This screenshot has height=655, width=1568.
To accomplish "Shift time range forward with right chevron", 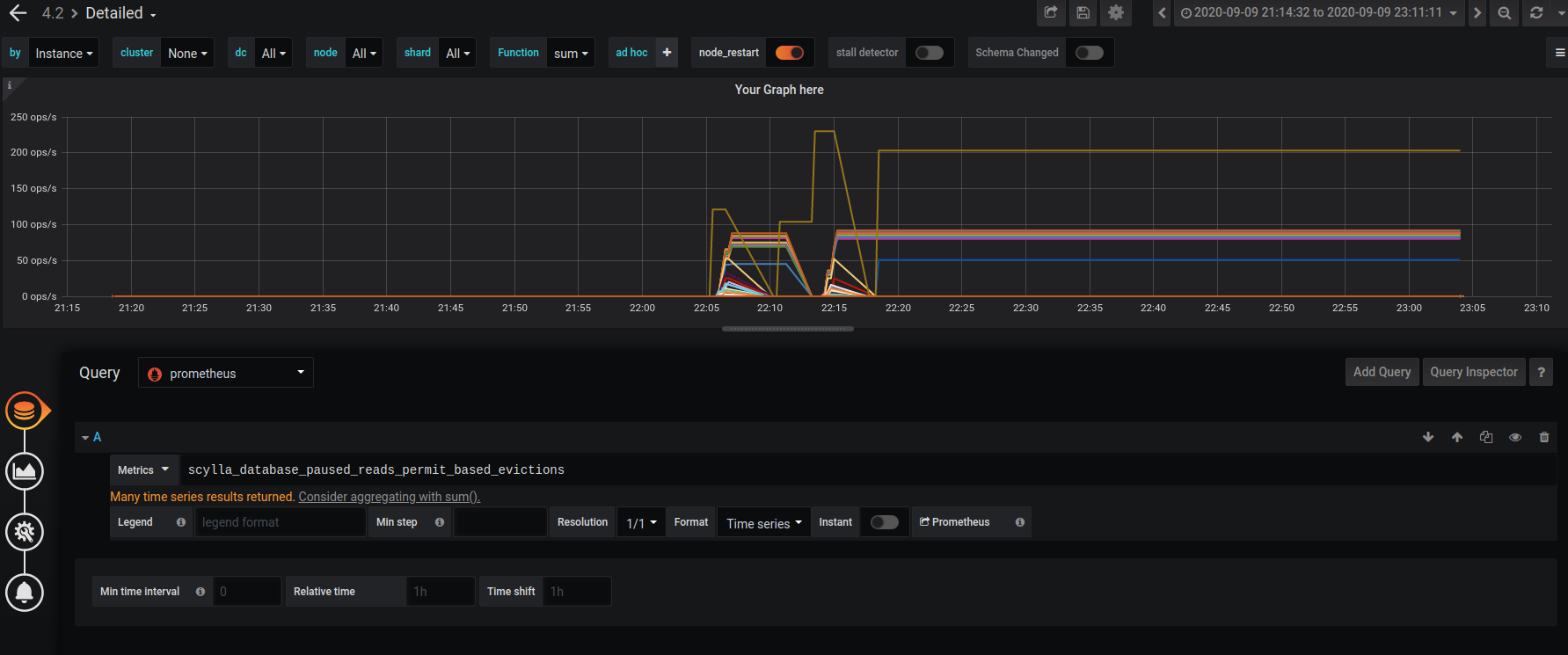I will coord(1477,12).
